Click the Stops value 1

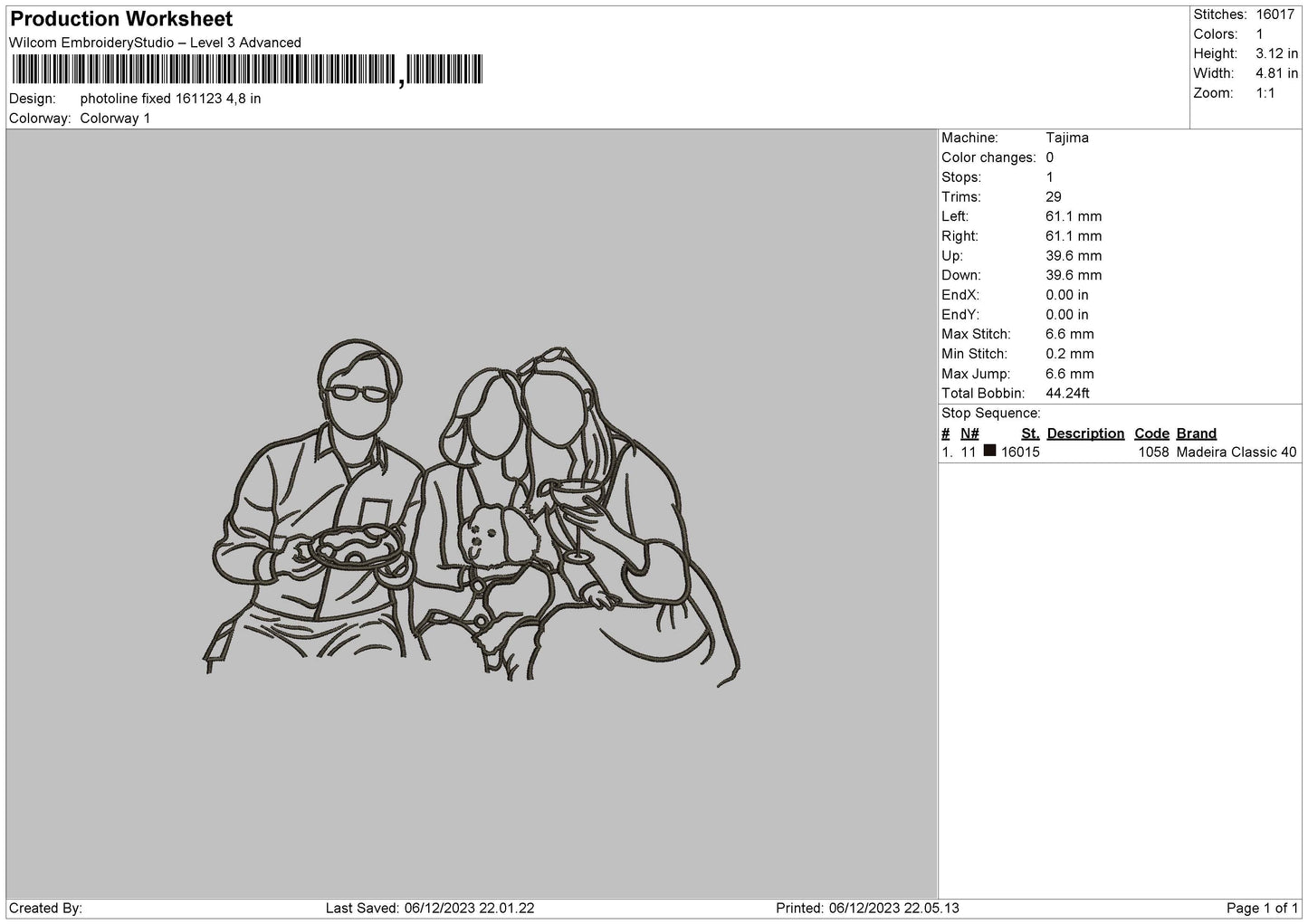point(1050,177)
